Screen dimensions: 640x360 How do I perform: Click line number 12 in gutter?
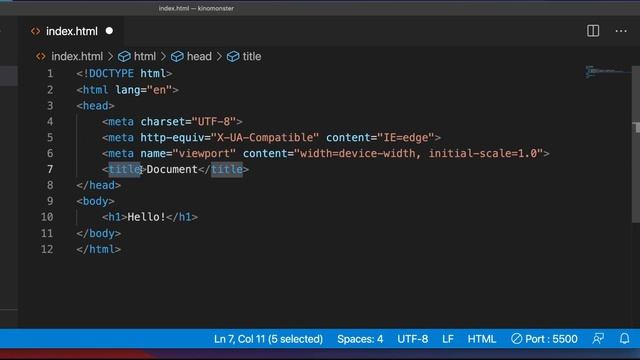tap(47, 249)
